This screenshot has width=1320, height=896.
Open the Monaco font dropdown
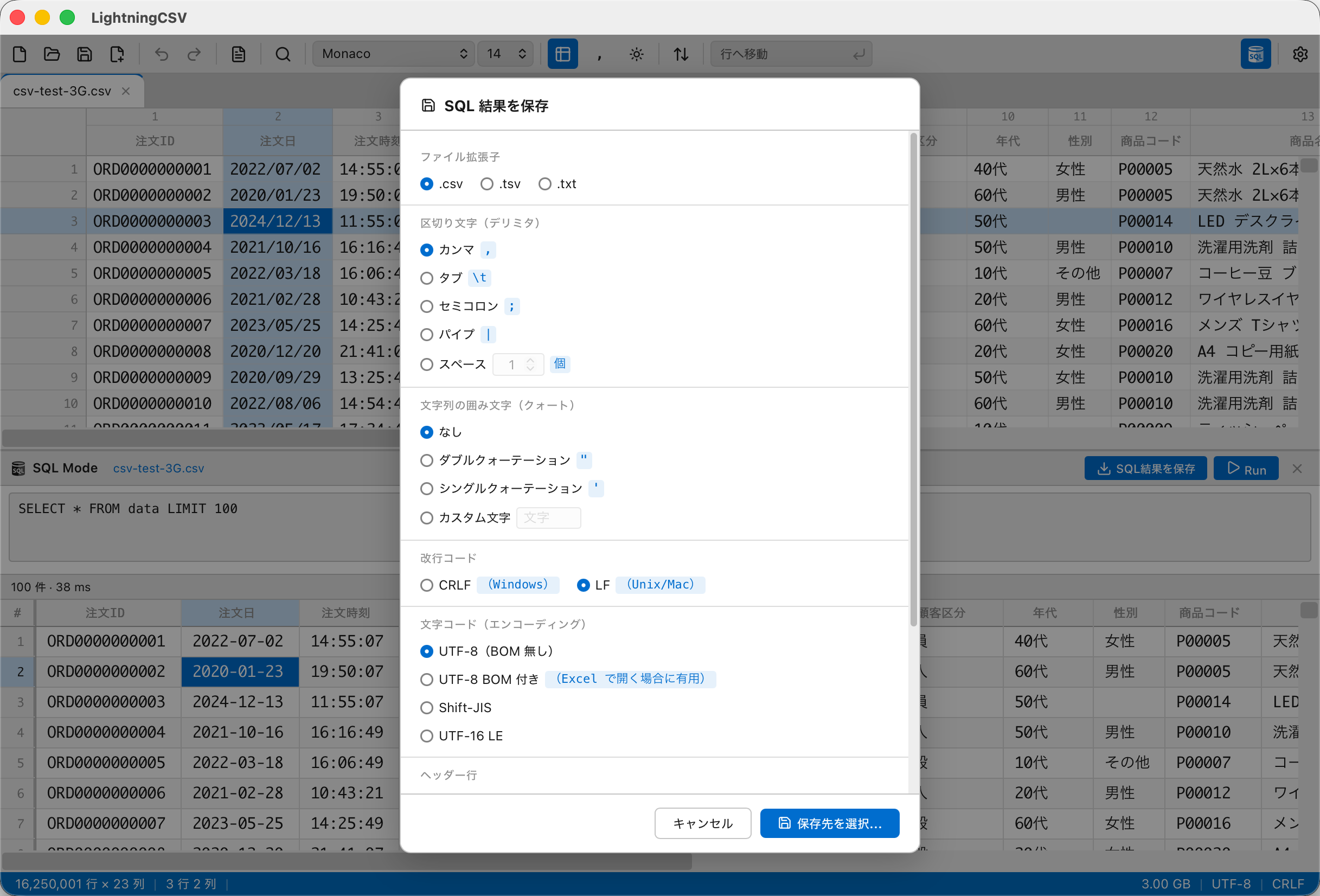(x=393, y=54)
